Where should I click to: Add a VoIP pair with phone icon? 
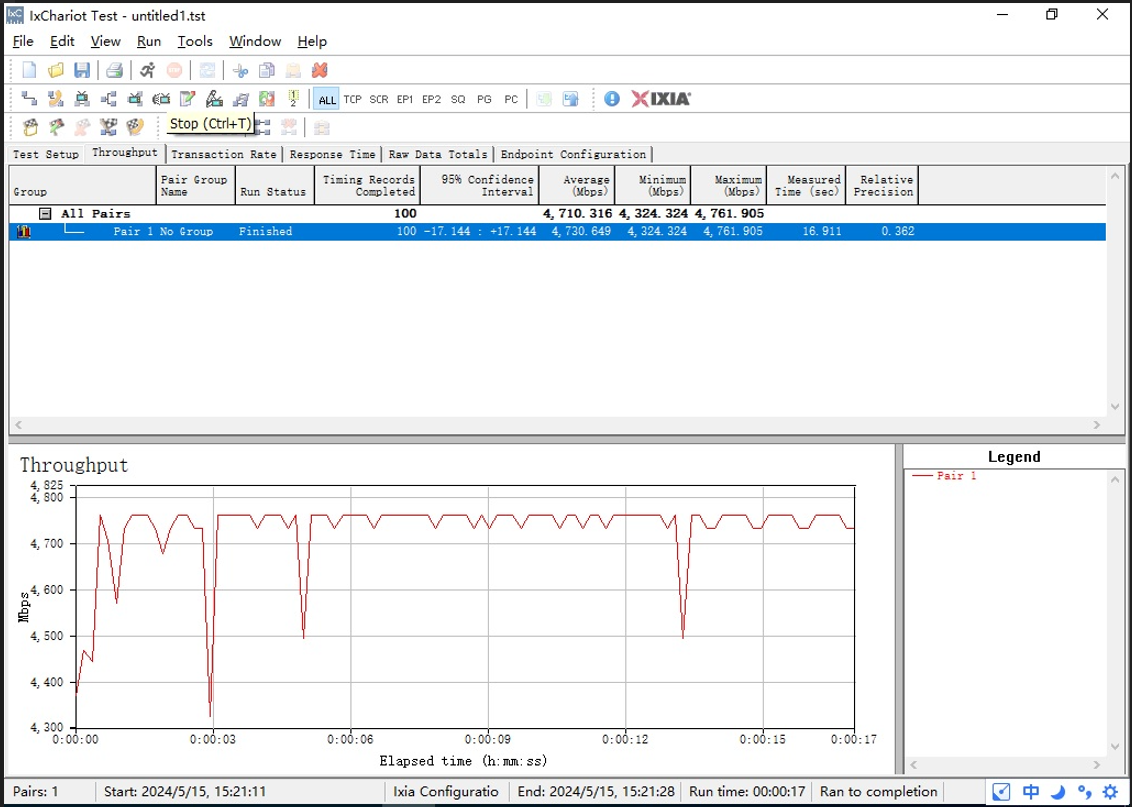(x=56, y=99)
